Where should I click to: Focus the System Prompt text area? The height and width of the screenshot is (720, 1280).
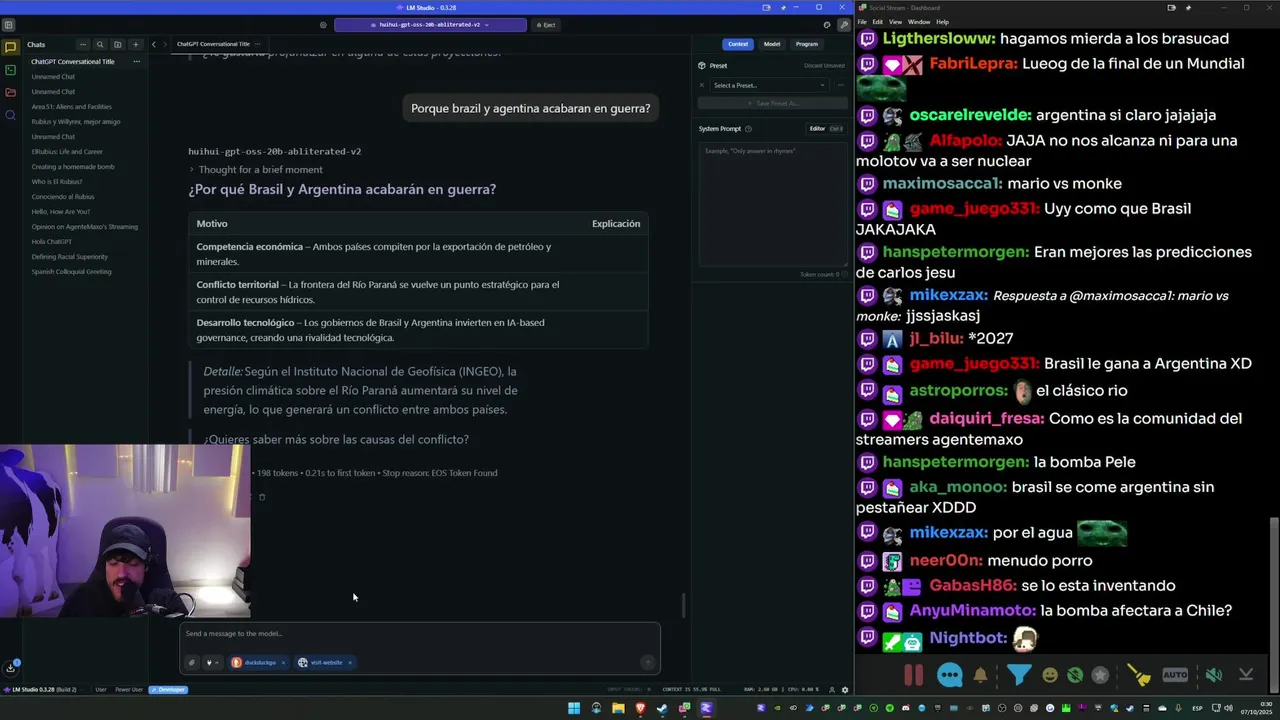coord(772,203)
